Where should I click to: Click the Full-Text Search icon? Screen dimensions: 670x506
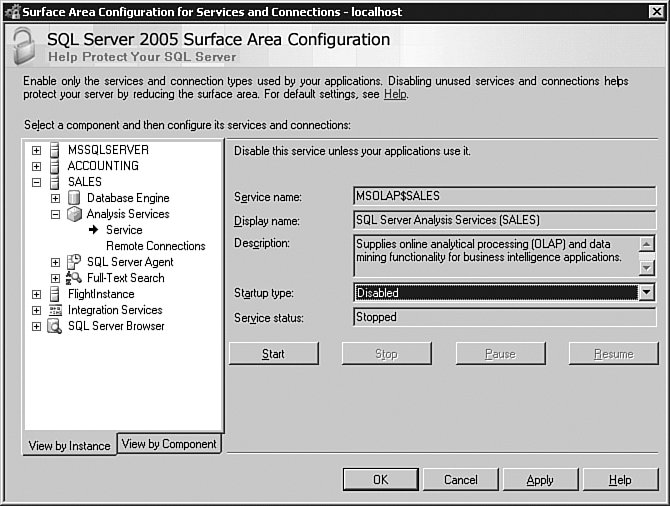point(73,278)
